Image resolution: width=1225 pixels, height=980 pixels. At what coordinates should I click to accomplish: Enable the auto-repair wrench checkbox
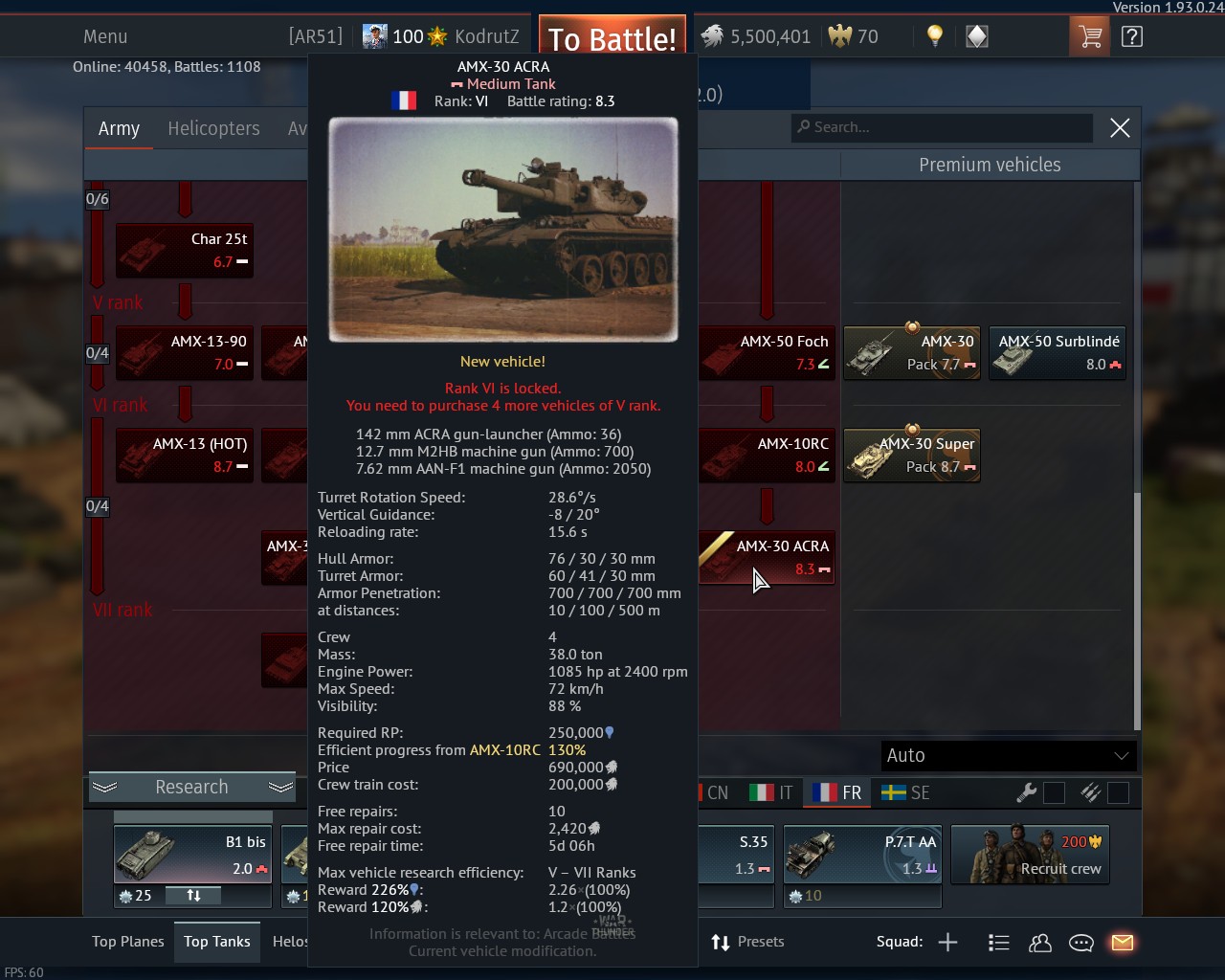(x=1054, y=792)
